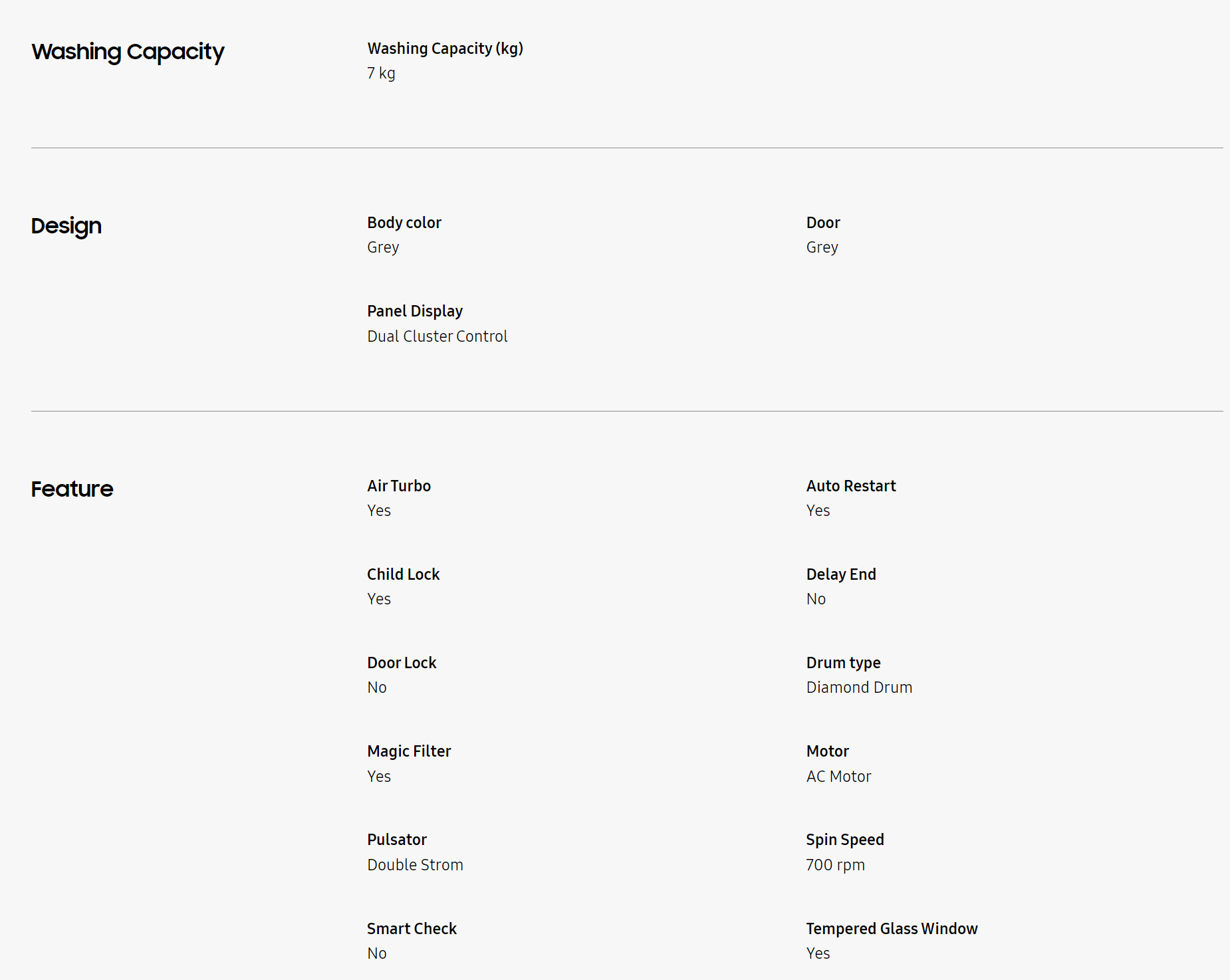1230x980 pixels.
Task: Click the Auto Restart feature label
Action: [x=851, y=486]
